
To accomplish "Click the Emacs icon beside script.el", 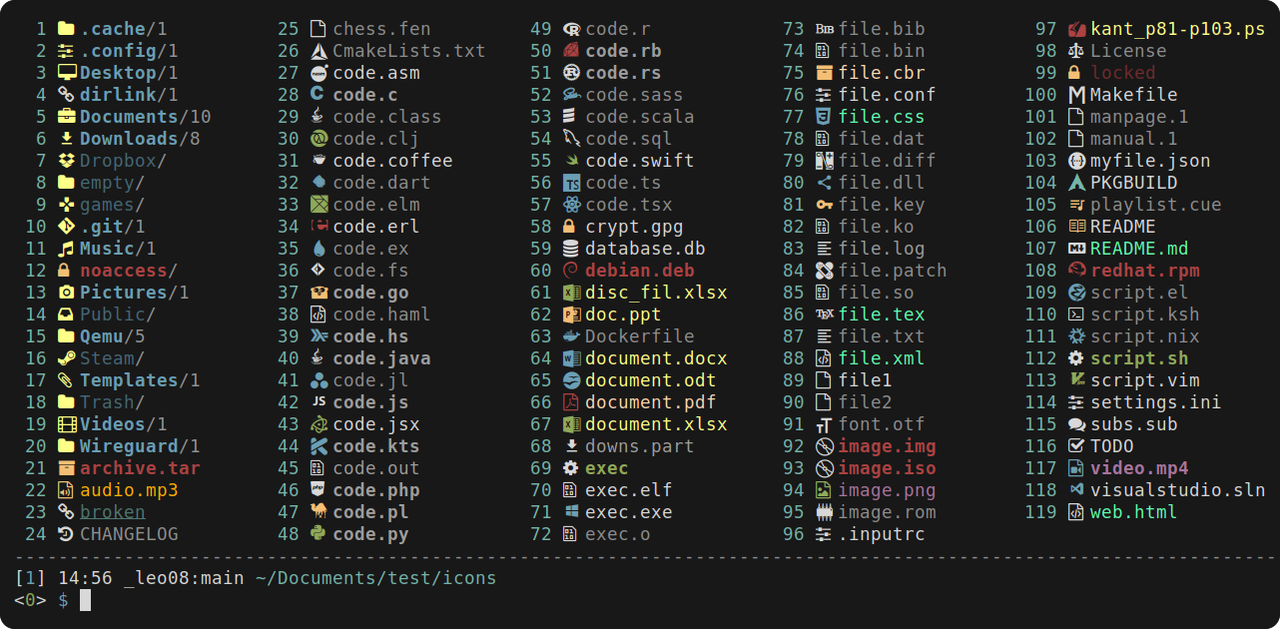I will [1076, 293].
